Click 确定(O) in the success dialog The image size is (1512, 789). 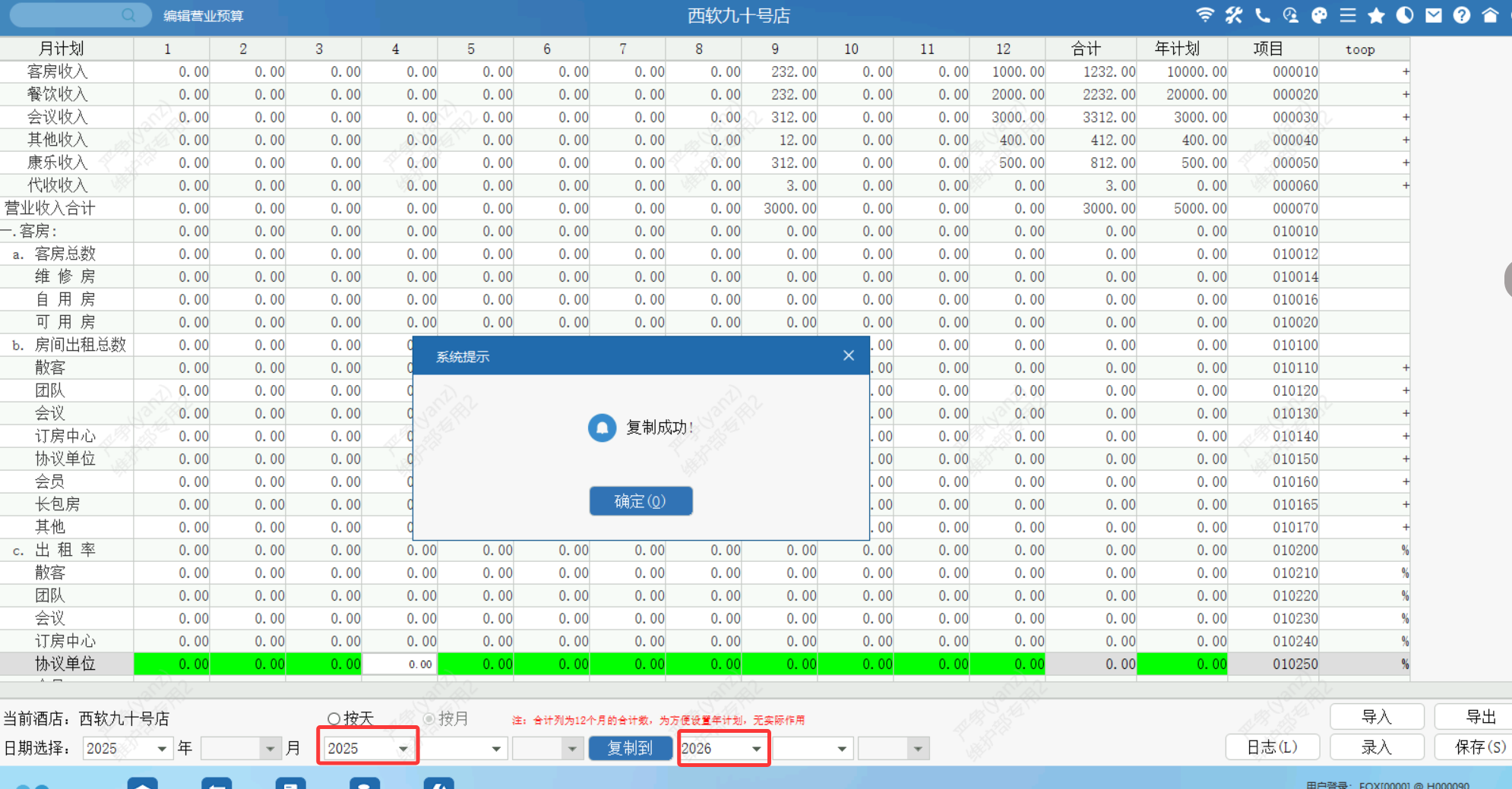click(x=640, y=501)
